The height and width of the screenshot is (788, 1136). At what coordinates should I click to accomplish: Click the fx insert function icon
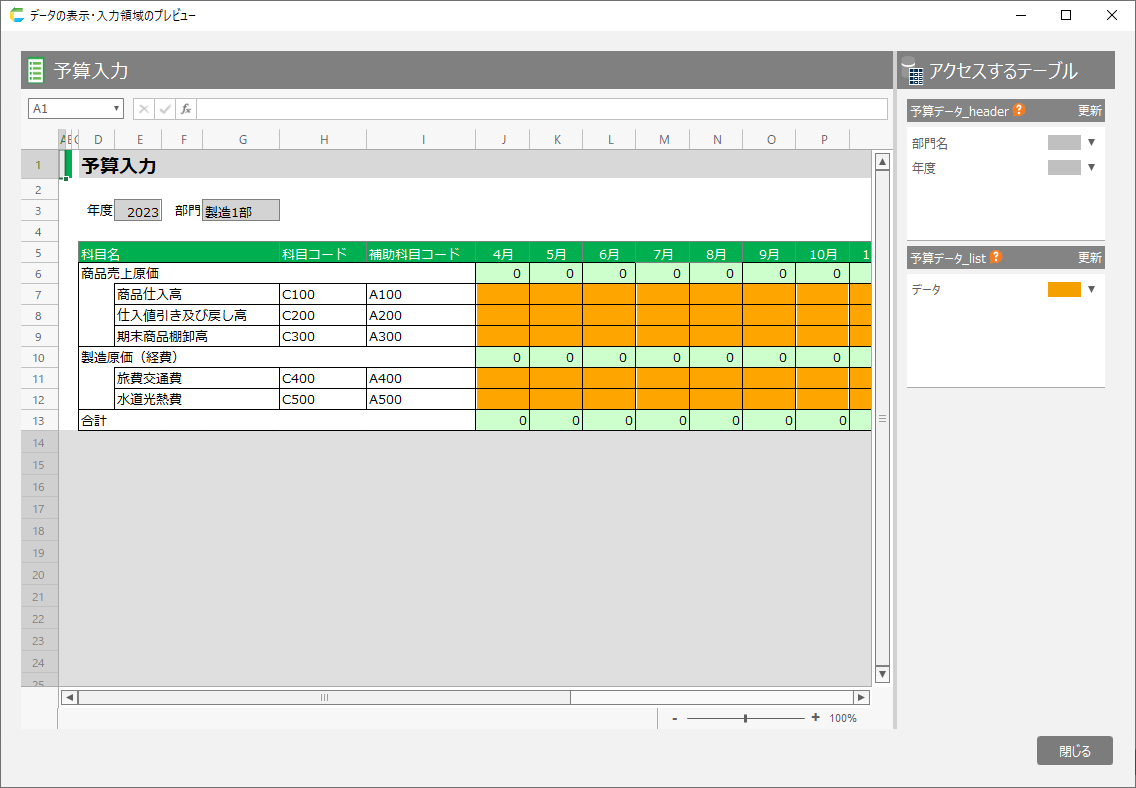186,109
